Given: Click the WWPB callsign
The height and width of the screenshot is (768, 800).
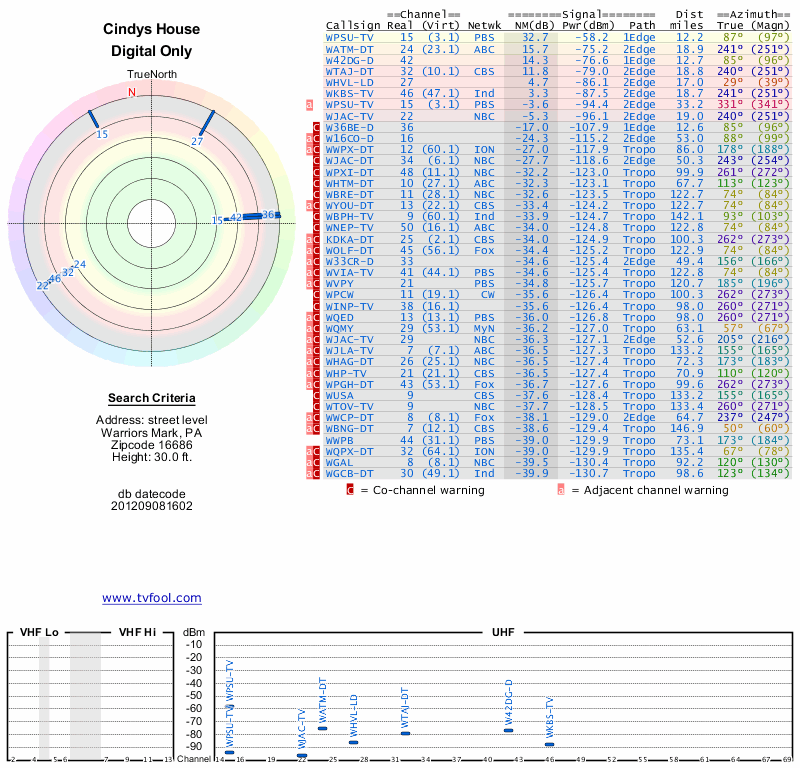Looking at the screenshot, I should [340, 440].
